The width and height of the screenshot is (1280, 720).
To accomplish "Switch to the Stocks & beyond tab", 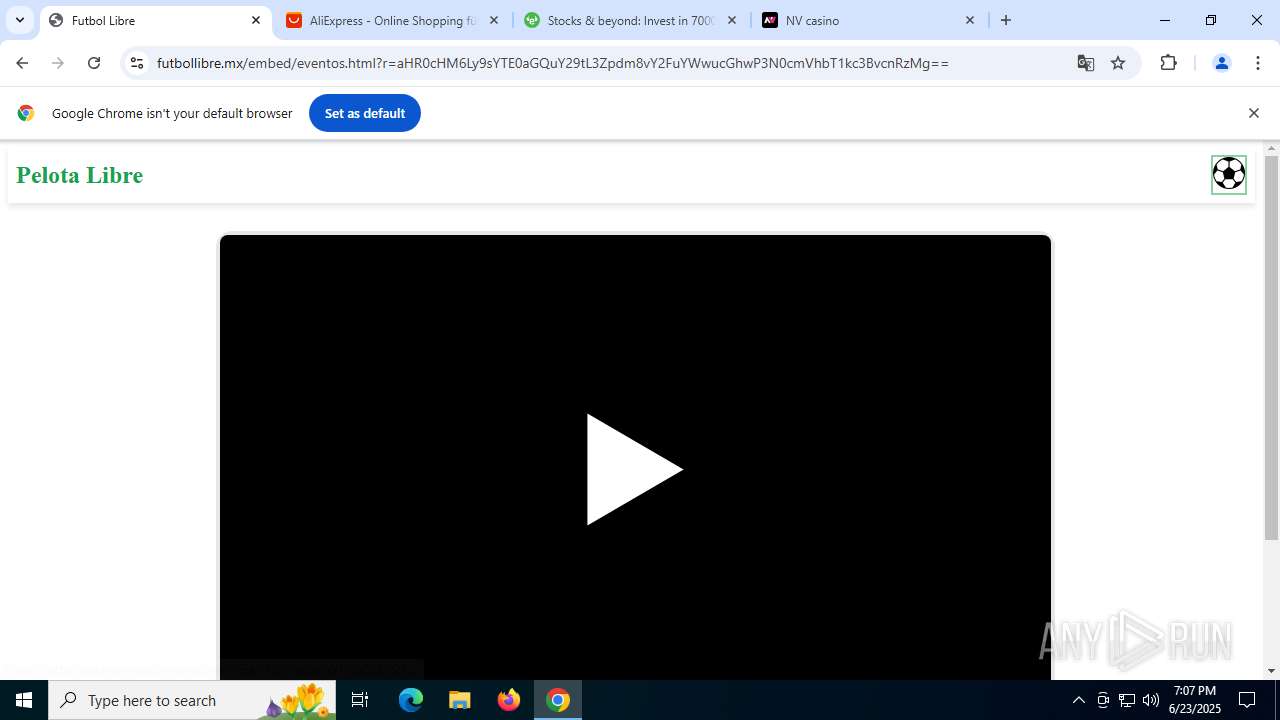I will [630, 20].
